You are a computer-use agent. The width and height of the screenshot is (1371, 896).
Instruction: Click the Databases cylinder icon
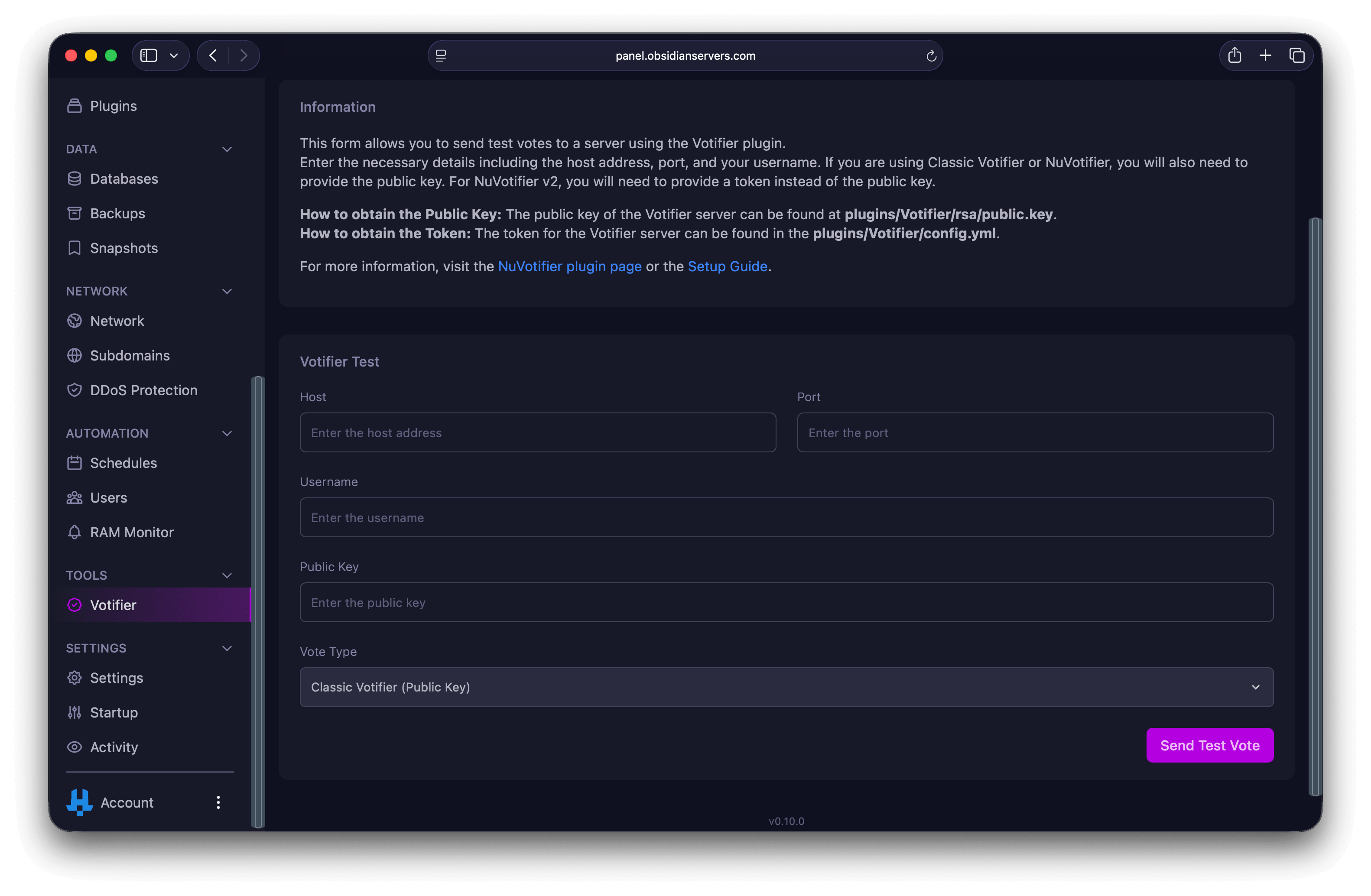74,179
